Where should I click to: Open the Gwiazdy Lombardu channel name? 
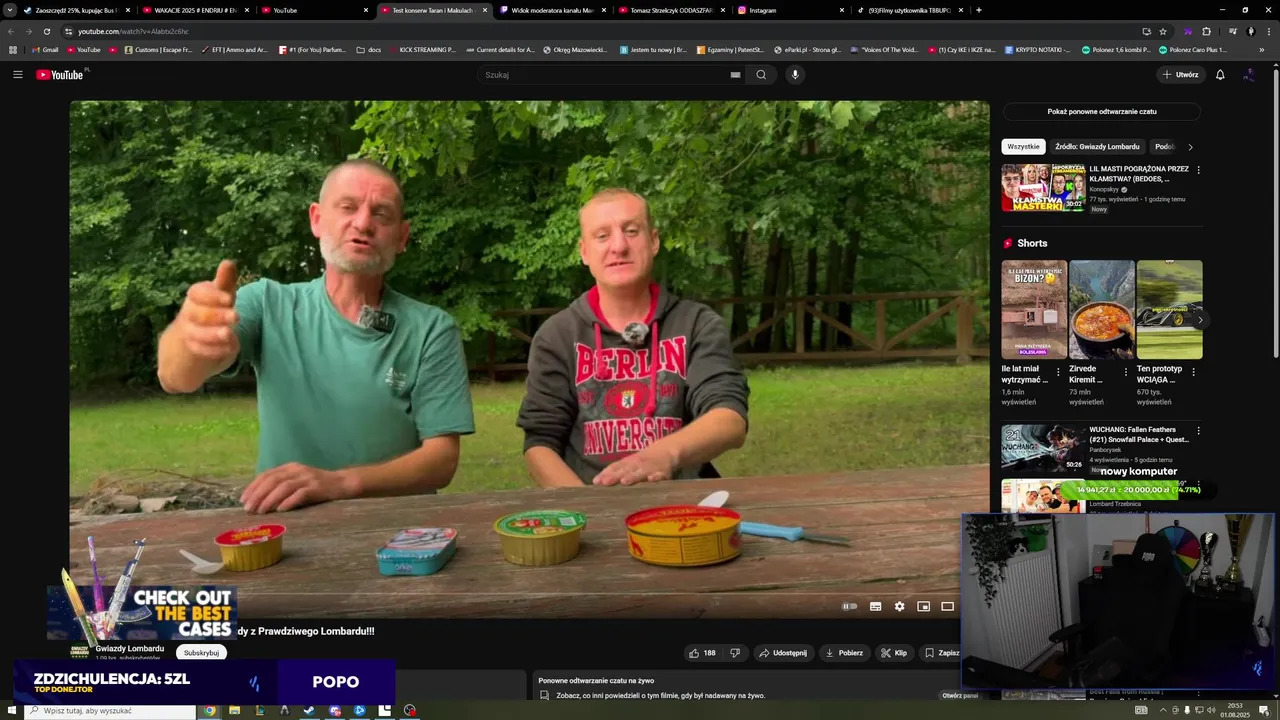[x=130, y=648]
